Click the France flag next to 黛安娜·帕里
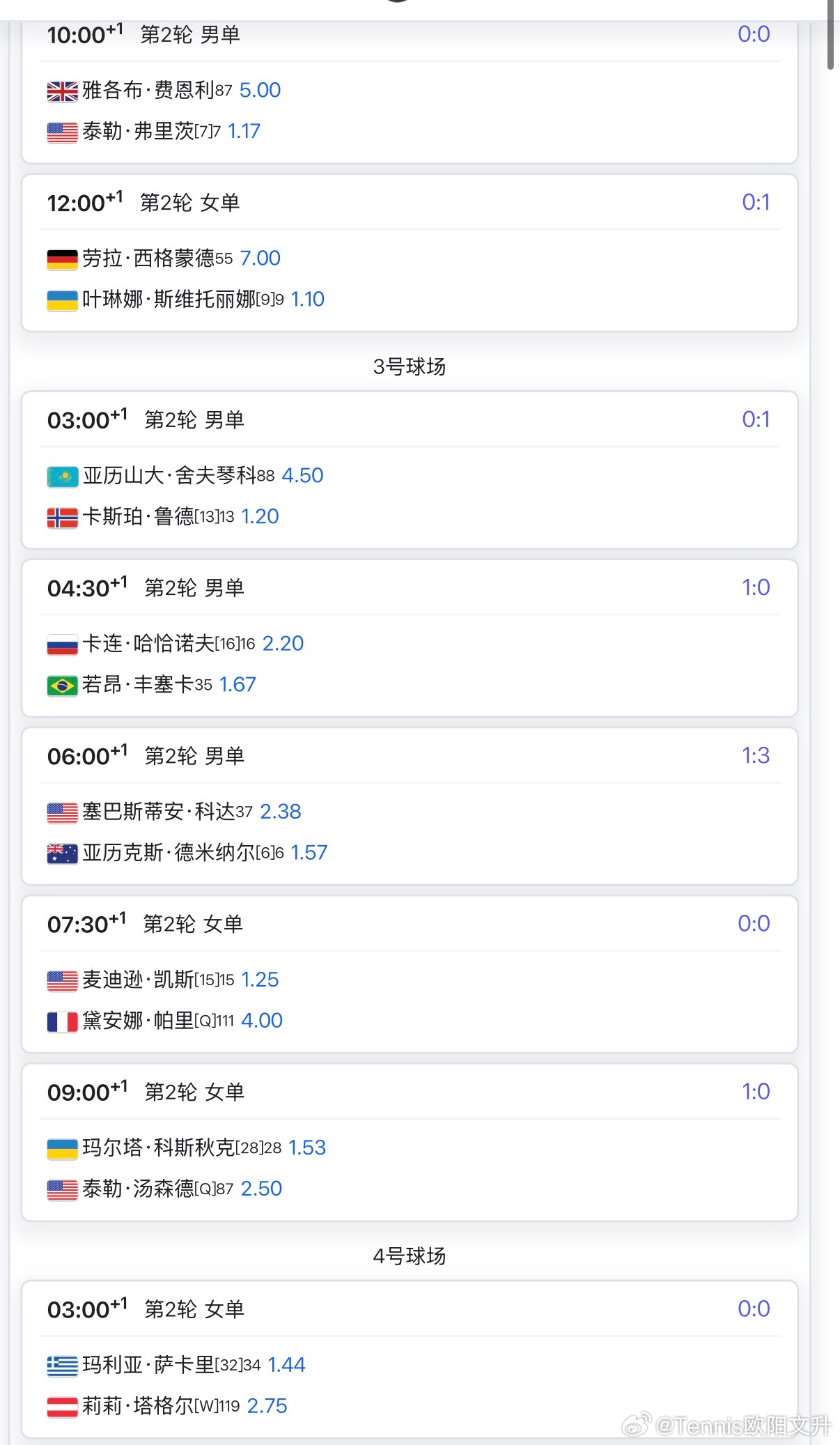 (x=62, y=1021)
